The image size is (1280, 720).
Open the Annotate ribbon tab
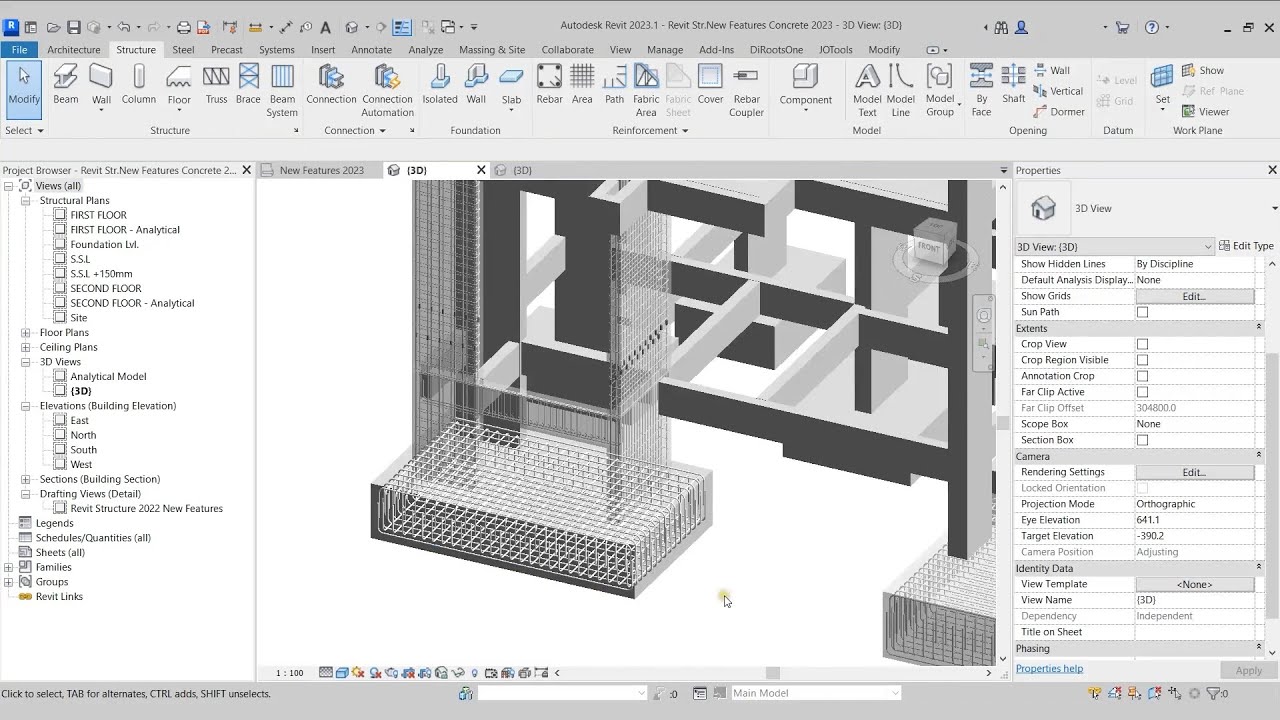click(x=372, y=49)
